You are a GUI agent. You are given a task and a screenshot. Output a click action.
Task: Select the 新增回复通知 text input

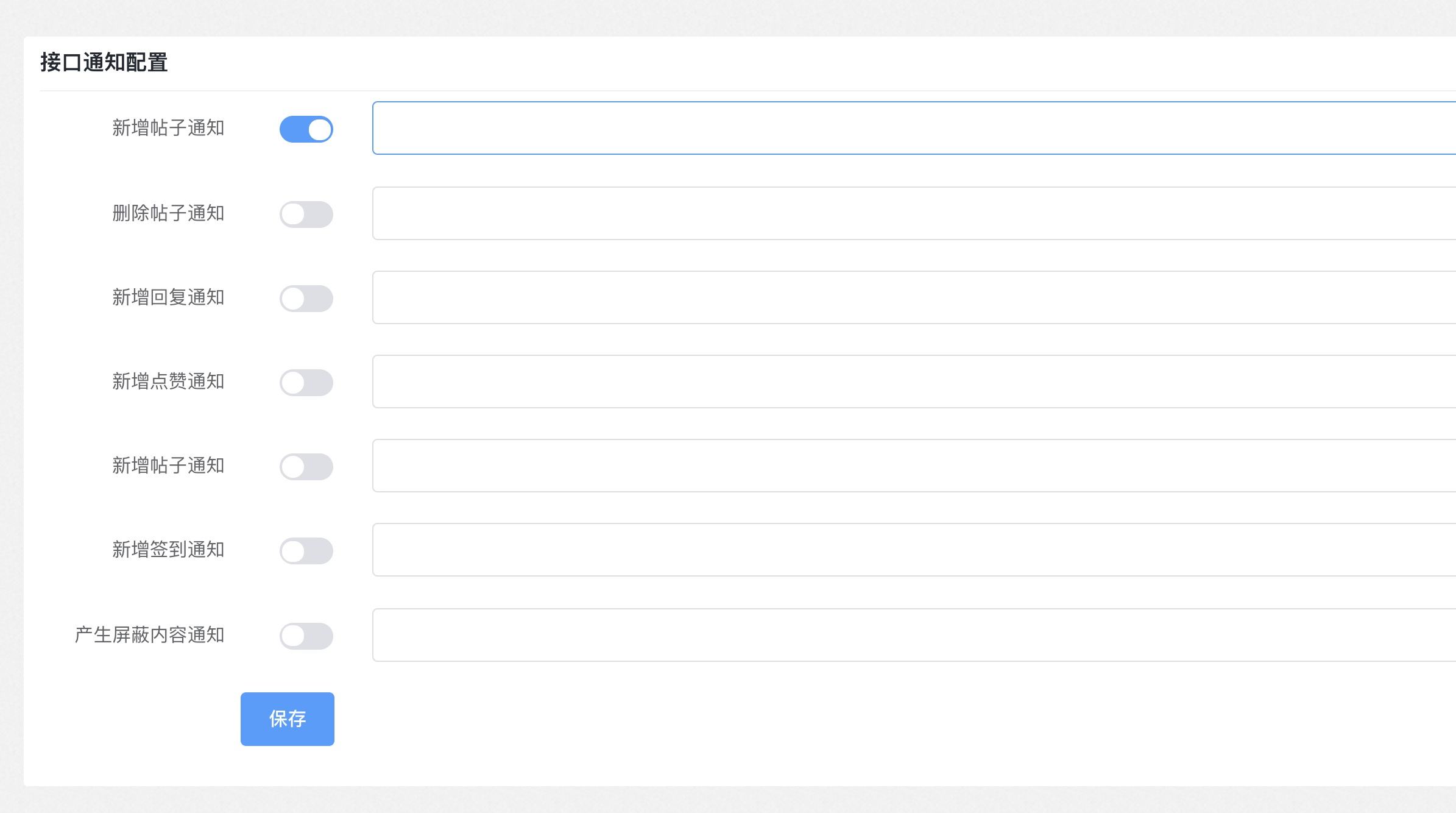point(914,297)
